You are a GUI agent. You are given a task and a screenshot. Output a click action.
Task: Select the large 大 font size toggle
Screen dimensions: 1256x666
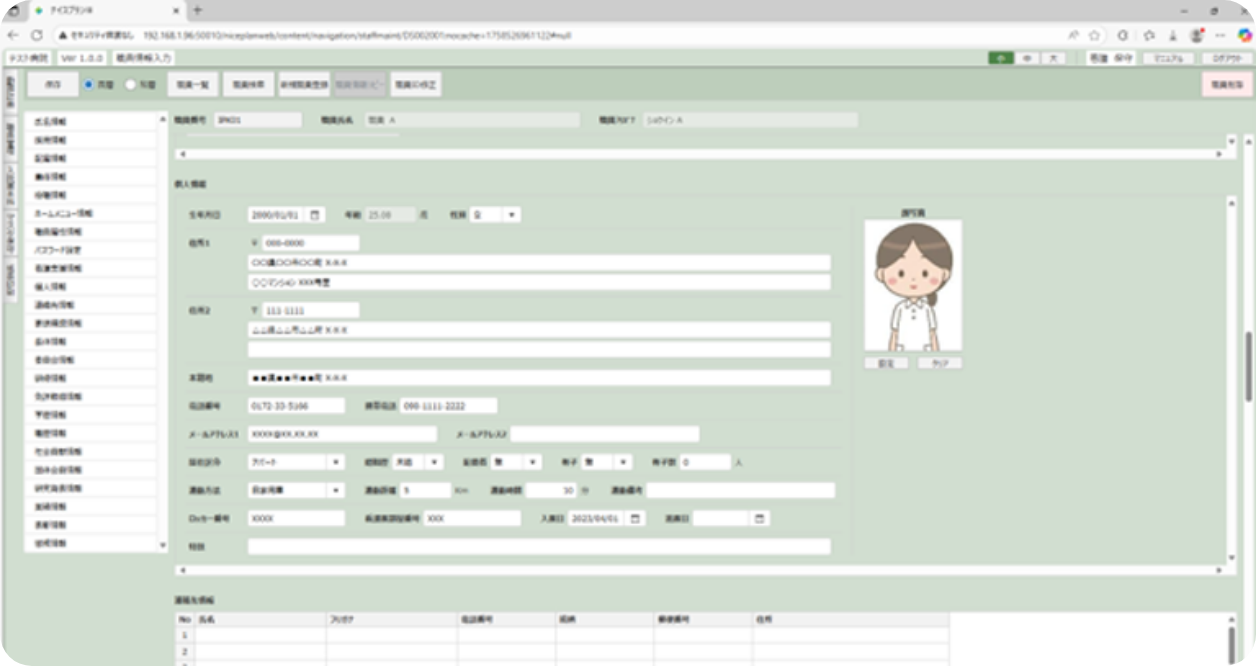point(1054,59)
